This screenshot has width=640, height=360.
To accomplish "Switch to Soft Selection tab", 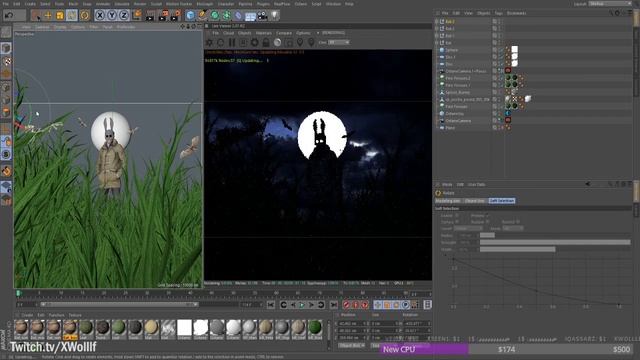I will click(502, 201).
